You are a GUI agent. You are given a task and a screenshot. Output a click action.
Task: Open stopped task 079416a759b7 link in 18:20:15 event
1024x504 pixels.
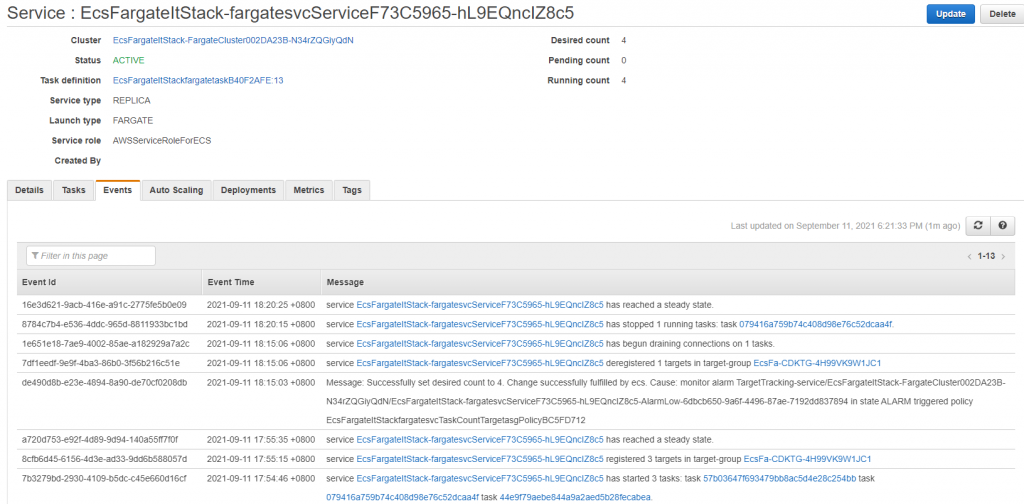816,324
